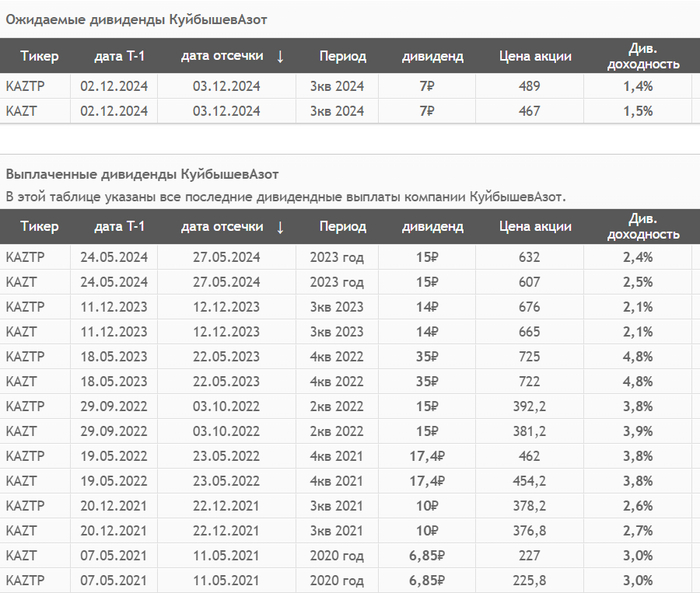Screen dimensions: 700x593
Task: Click price cell 227
Action: click(529, 555)
